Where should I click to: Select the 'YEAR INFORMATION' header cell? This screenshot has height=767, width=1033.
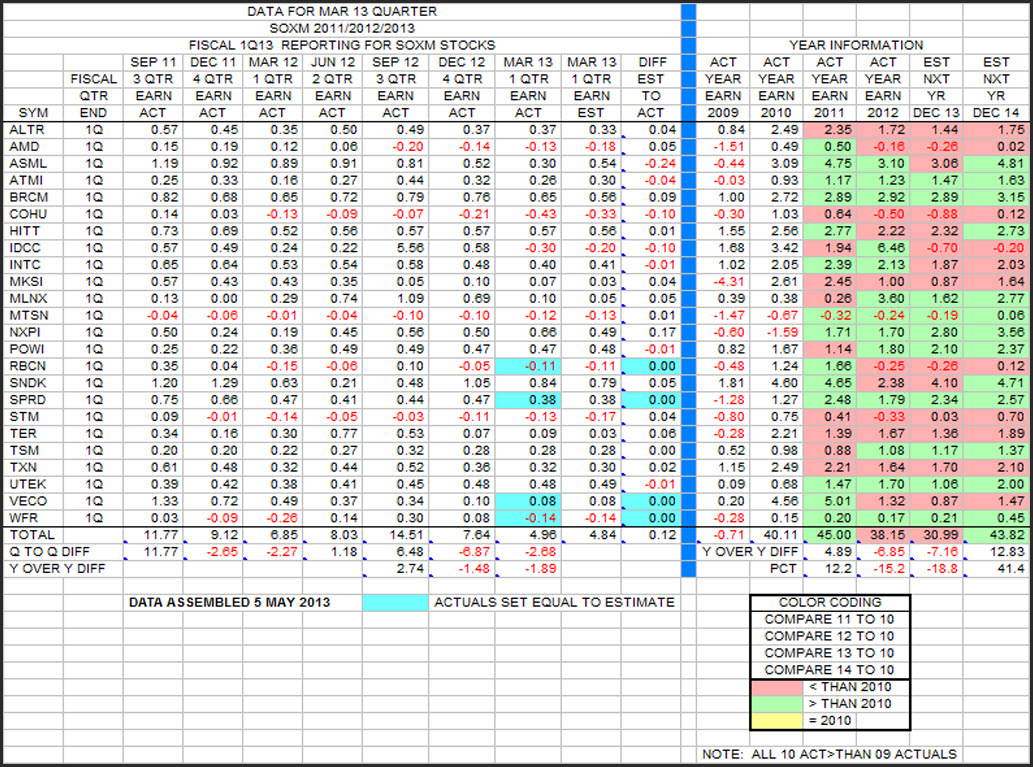[x=855, y=45]
